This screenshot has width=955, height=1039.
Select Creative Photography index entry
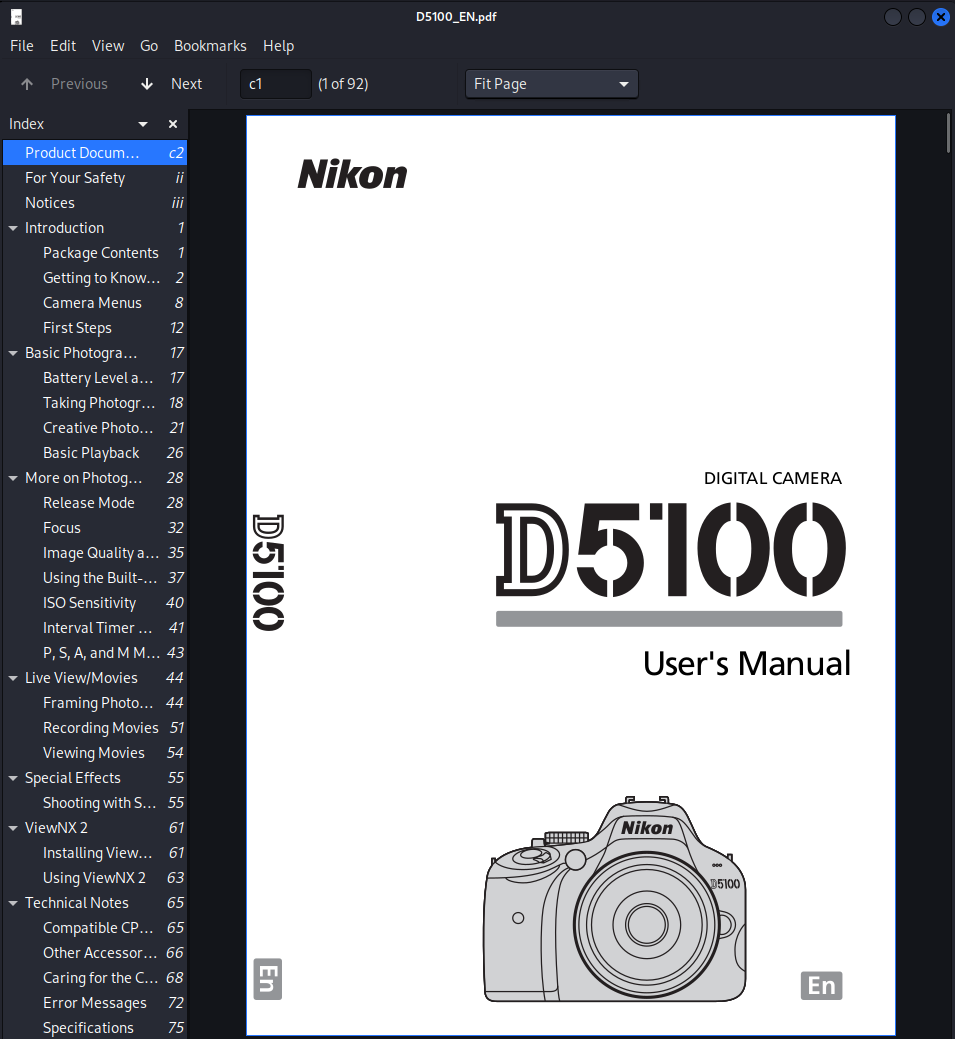[95, 428]
